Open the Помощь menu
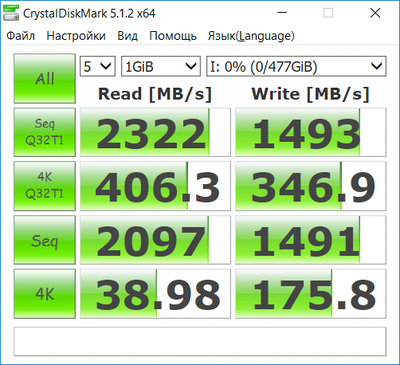Image resolution: width=400 pixels, height=365 pixels. [173, 36]
